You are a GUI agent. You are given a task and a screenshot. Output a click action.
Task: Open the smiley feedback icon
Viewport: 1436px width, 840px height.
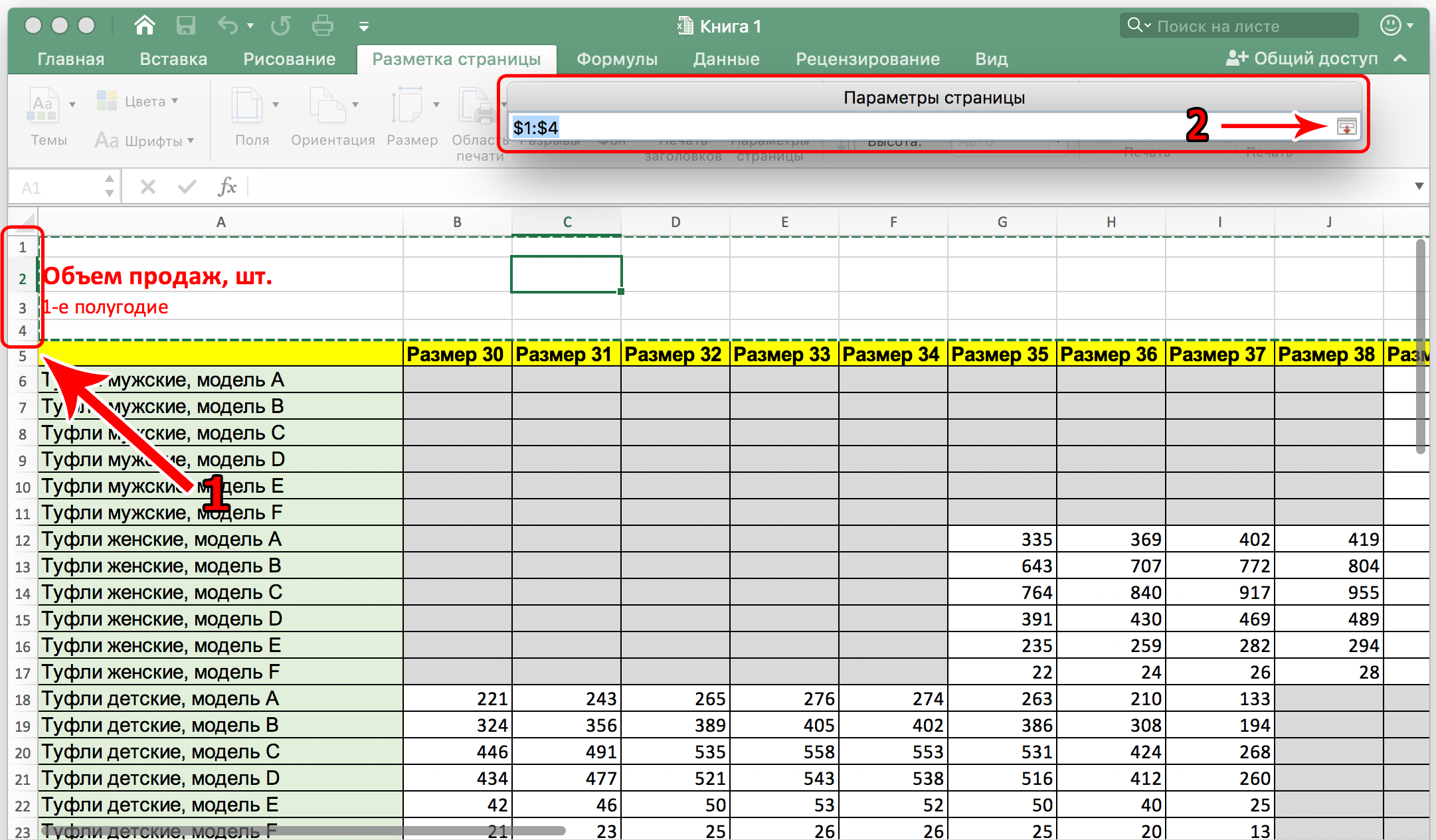click(1390, 25)
